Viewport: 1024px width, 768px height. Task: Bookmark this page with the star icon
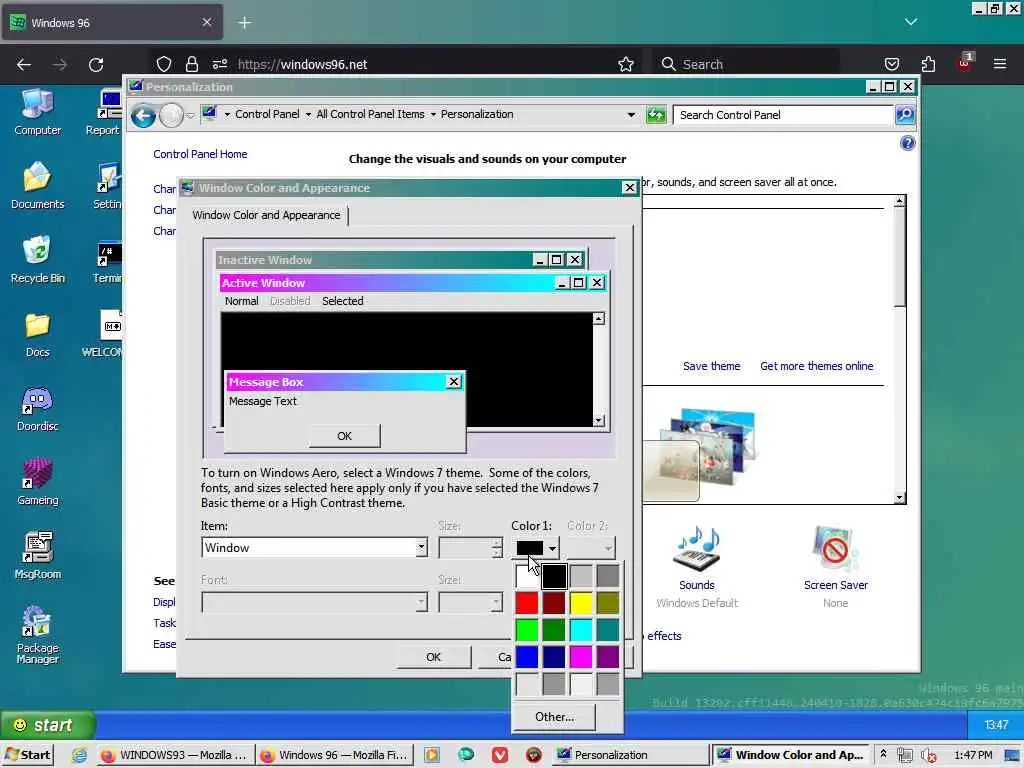[626, 64]
